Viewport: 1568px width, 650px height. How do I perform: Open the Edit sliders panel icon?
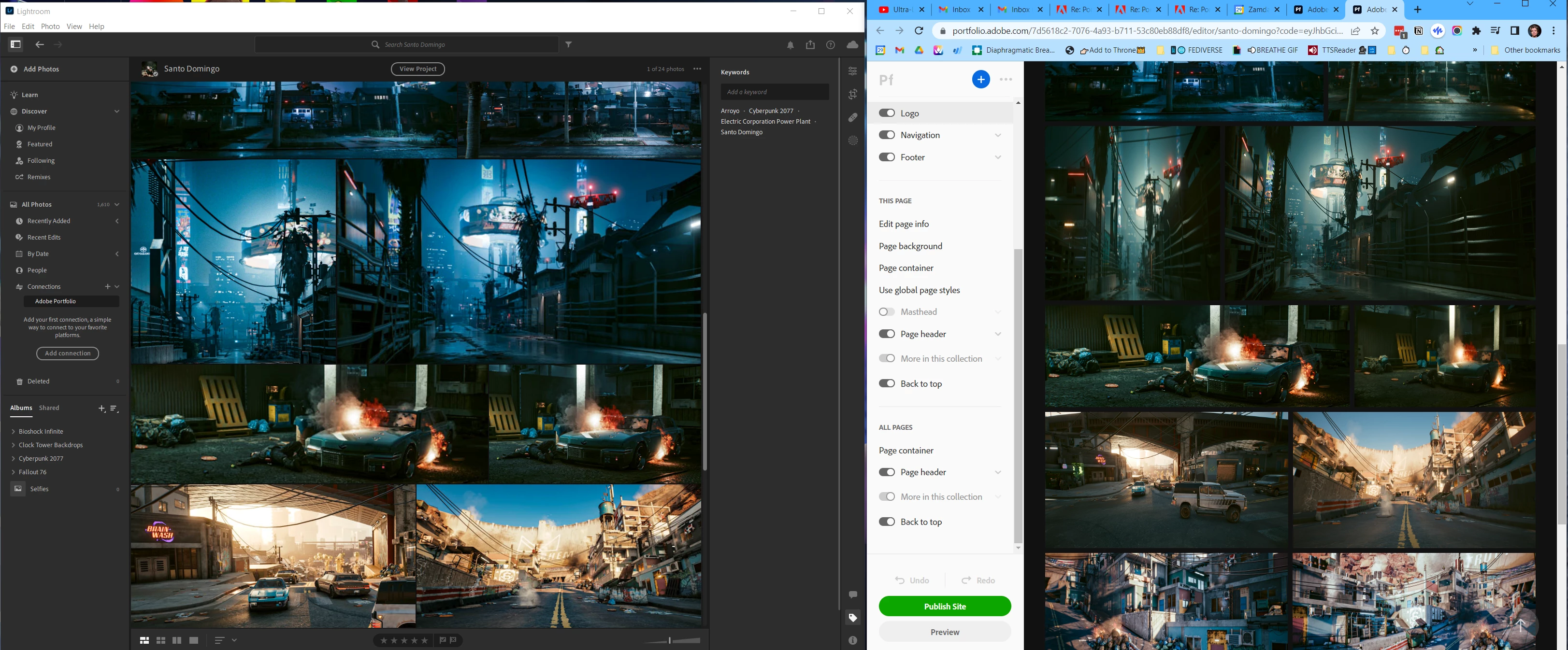point(853,71)
